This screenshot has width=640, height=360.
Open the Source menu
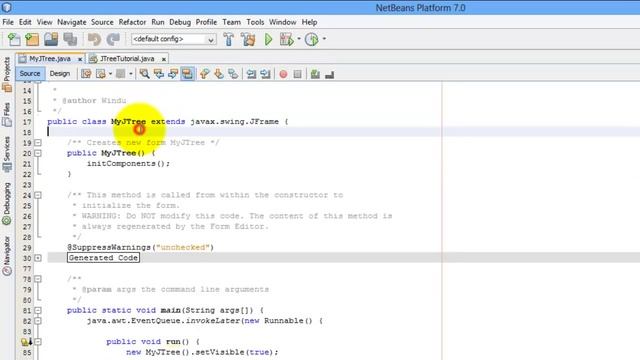click(x=102, y=22)
